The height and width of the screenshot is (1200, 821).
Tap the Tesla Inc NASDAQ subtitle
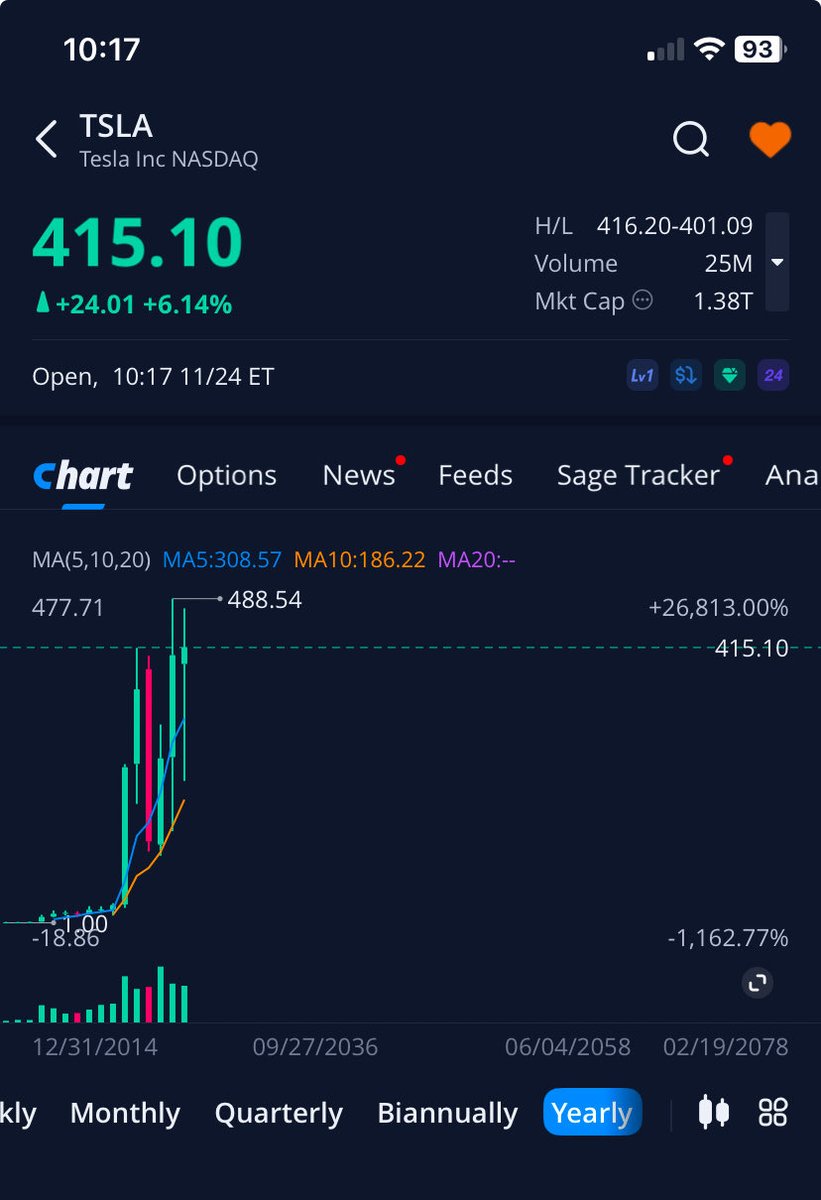tap(169, 159)
